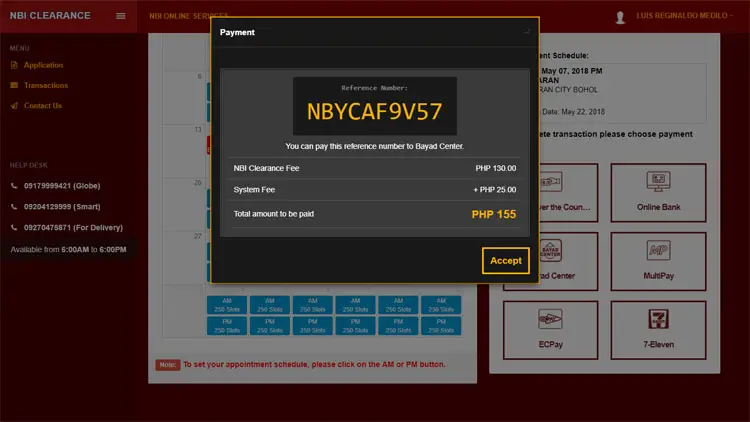
Task: Click the 09270475871 (For Delivery) number
Action: (73, 228)
